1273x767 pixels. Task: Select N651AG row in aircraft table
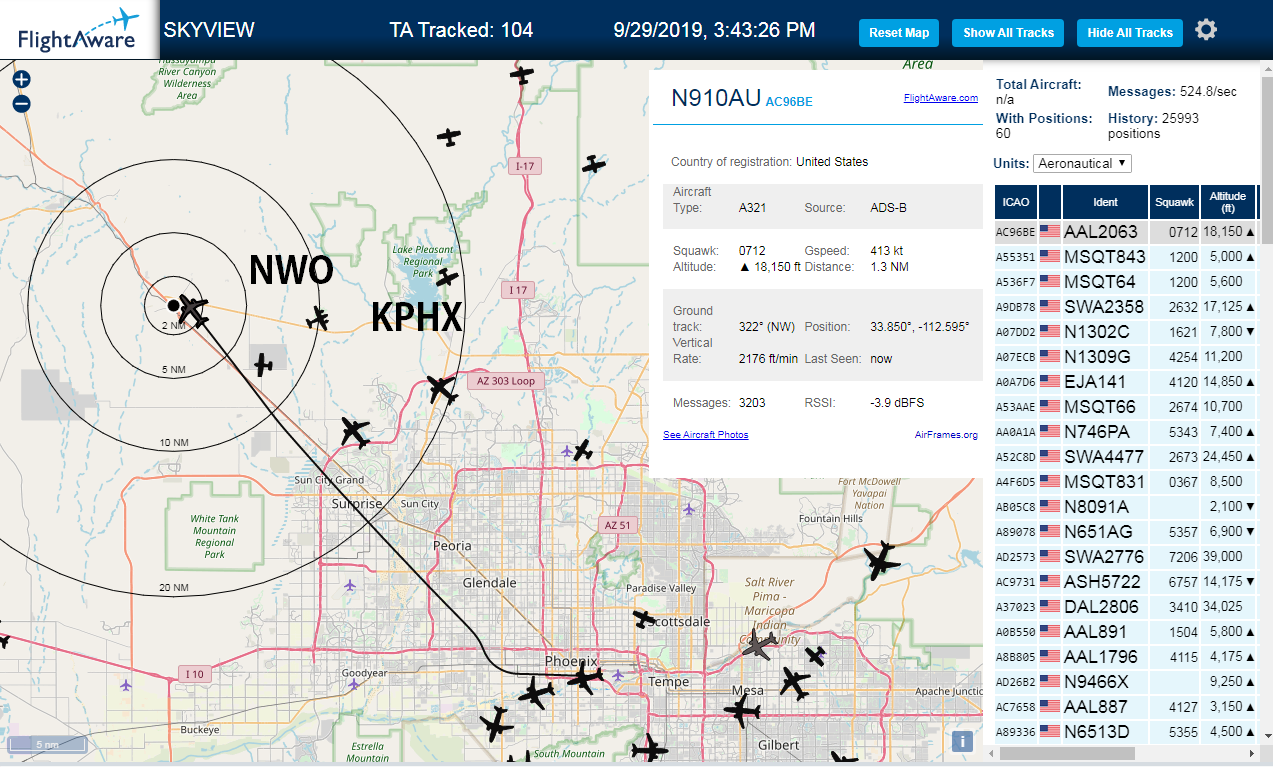pos(1125,531)
